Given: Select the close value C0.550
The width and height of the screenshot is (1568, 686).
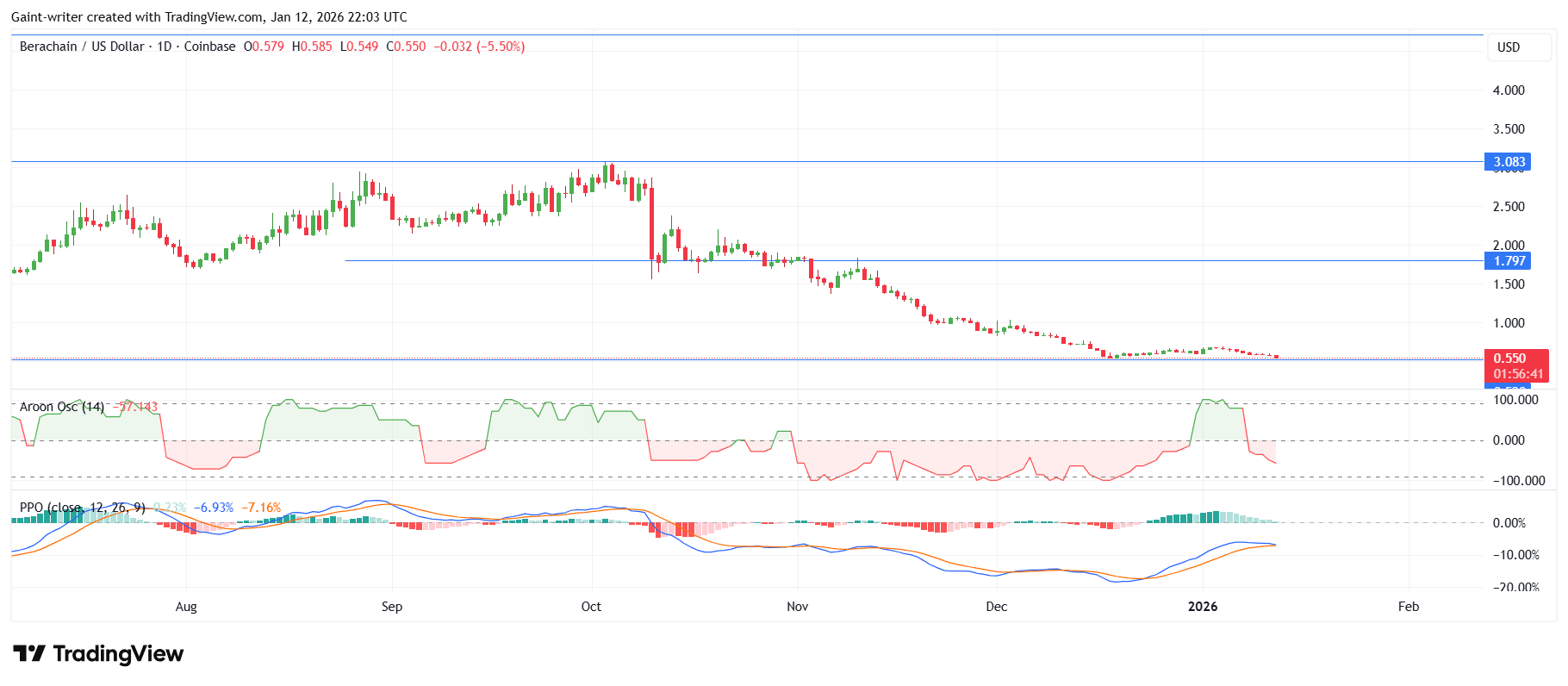Looking at the screenshot, I should 406,47.
